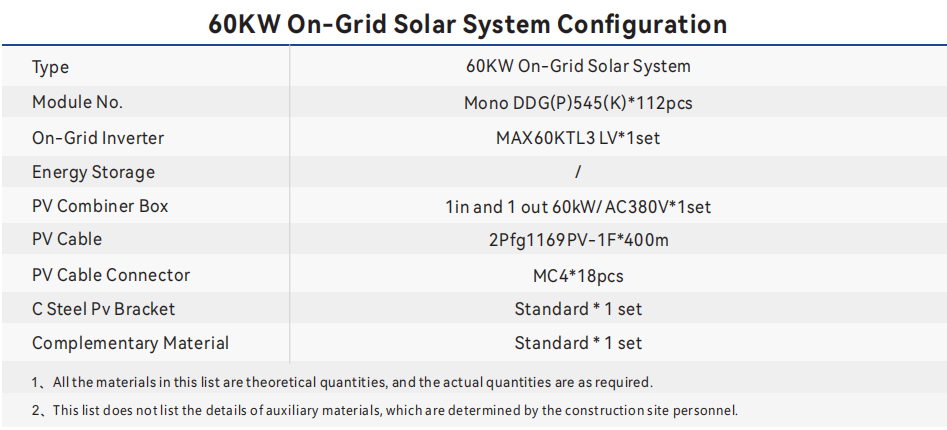The image size is (947, 430).
Task: Click the "2Pfg1169PV-1F*400m" cable value
Action: coord(578,241)
